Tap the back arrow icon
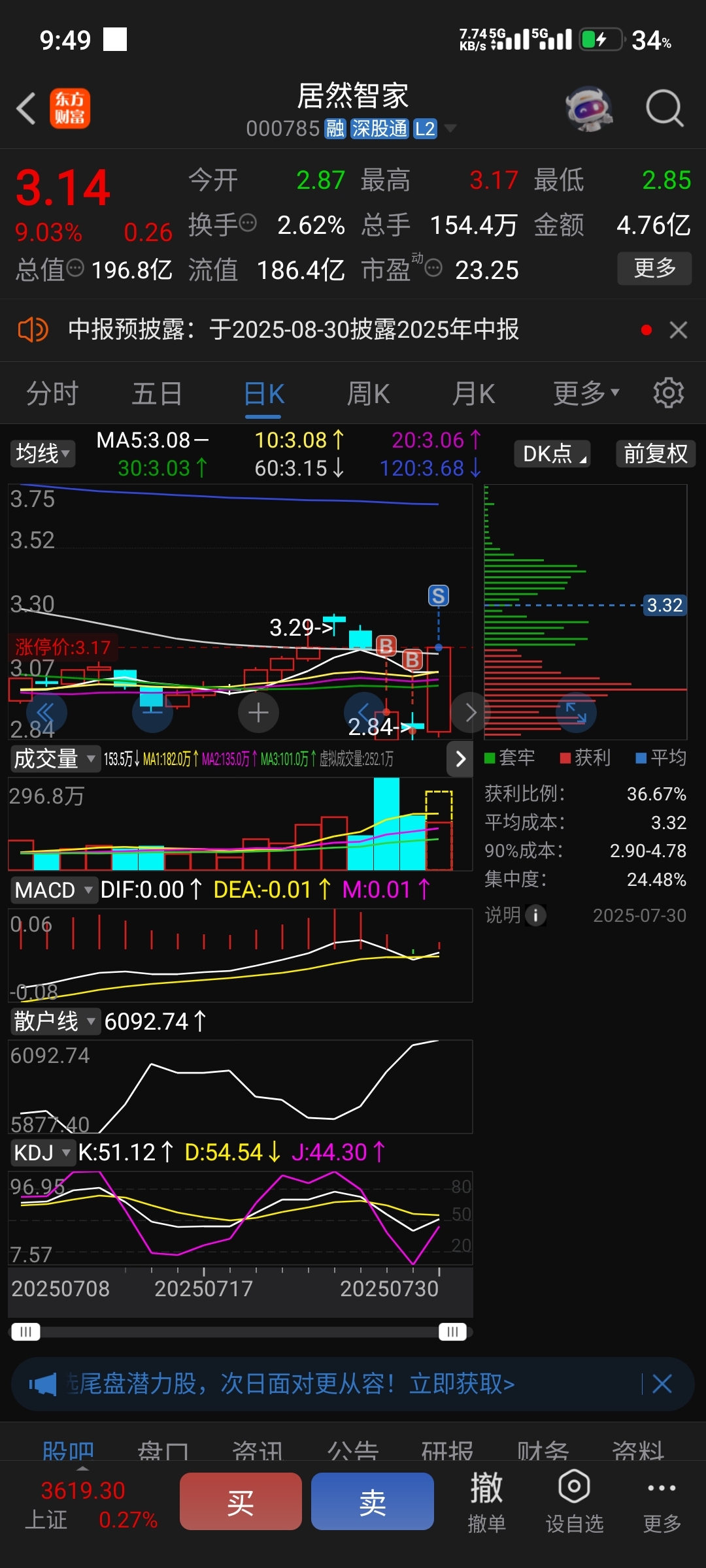 (26, 108)
